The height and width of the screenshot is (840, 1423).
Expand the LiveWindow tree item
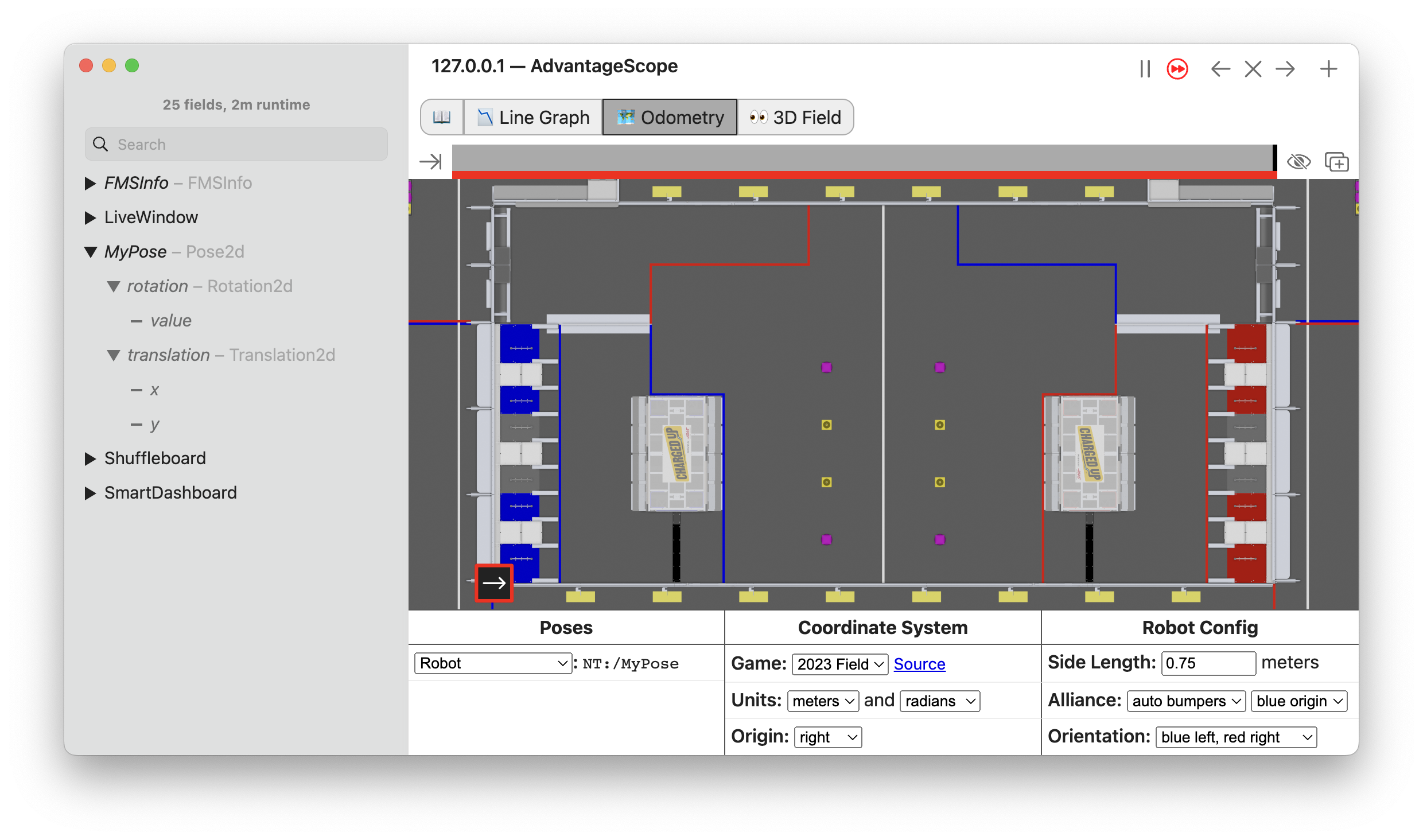click(90, 217)
